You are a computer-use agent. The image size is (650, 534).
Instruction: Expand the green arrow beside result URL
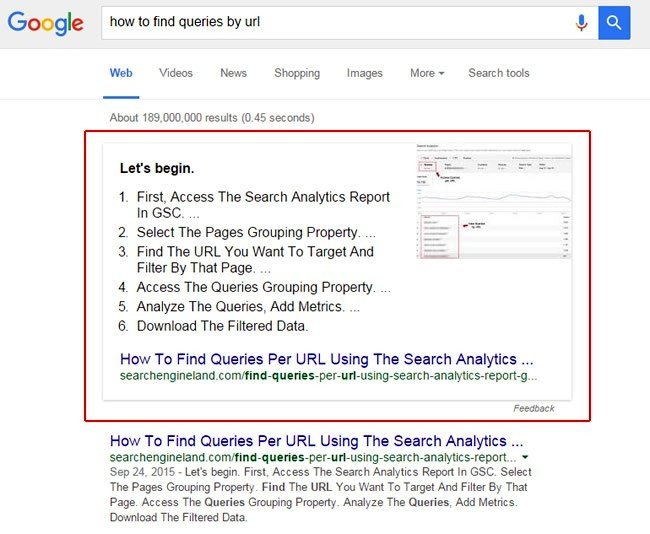click(x=526, y=457)
